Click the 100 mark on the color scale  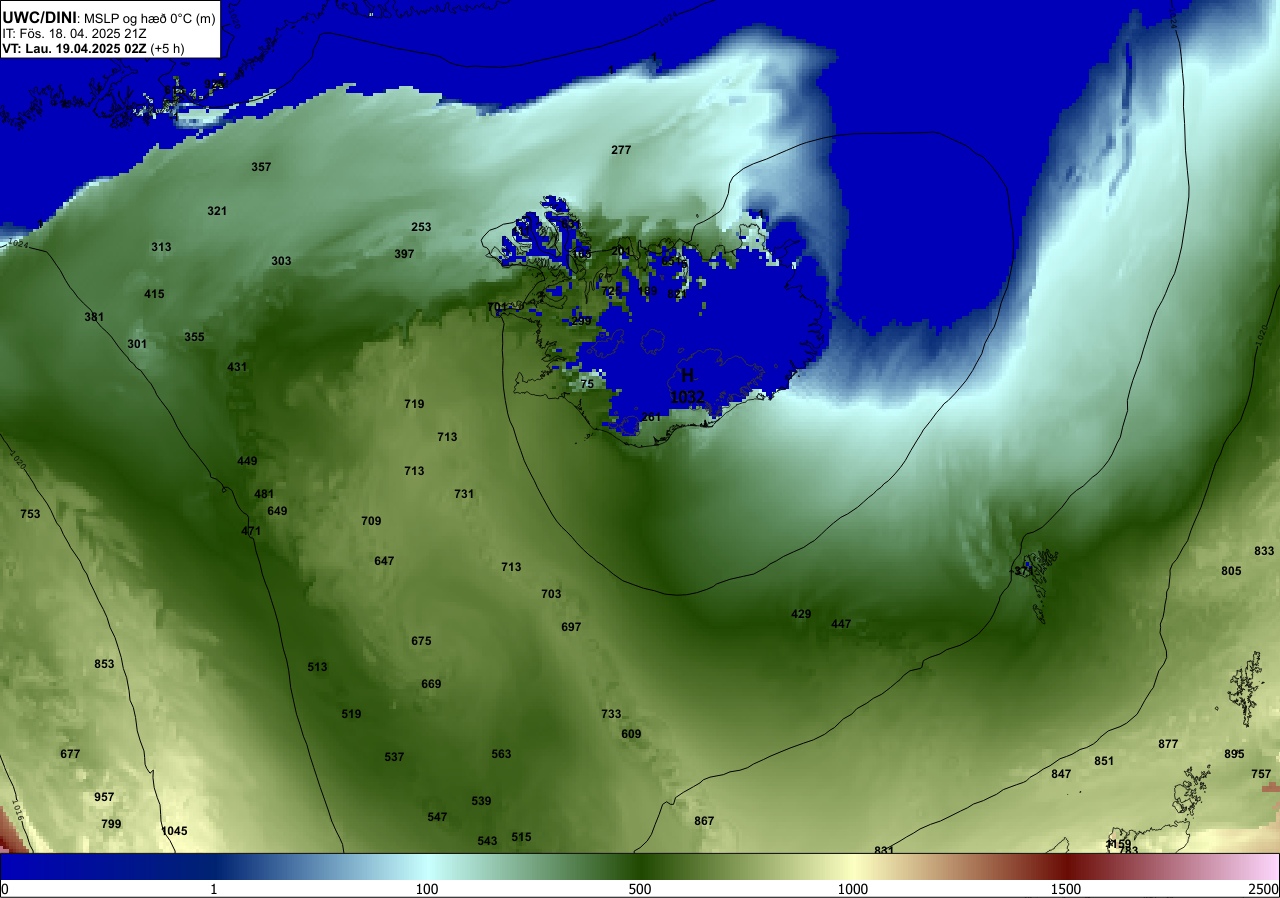tap(427, 889)
